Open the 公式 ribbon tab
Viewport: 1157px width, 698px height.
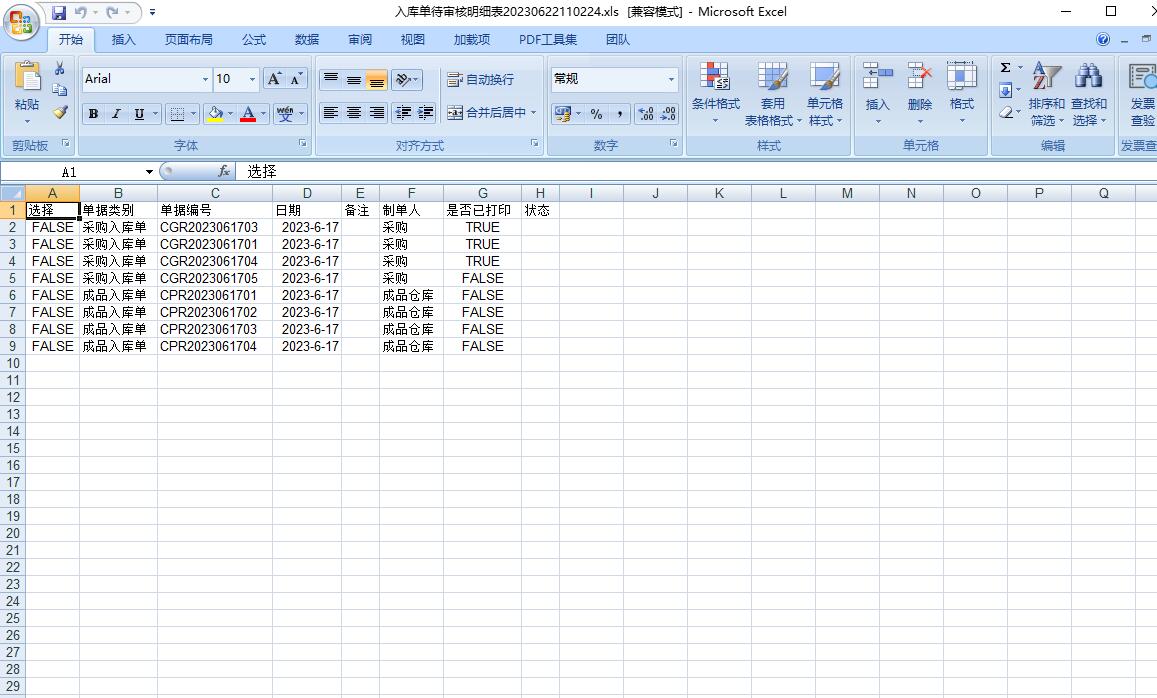click(254, 40)
